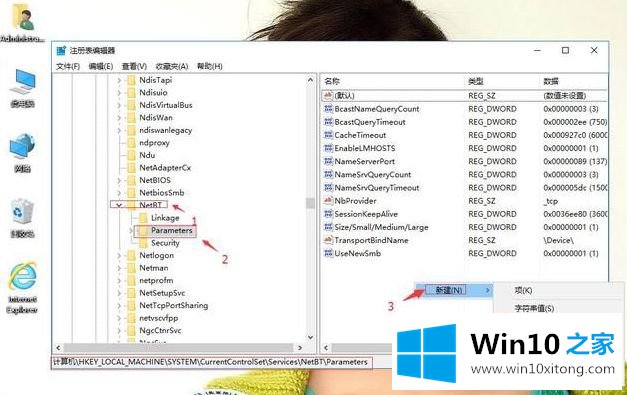Click values pane horizontal scrollbar left arrow
This screenshot has width=627, height=395.
[326, 348]
